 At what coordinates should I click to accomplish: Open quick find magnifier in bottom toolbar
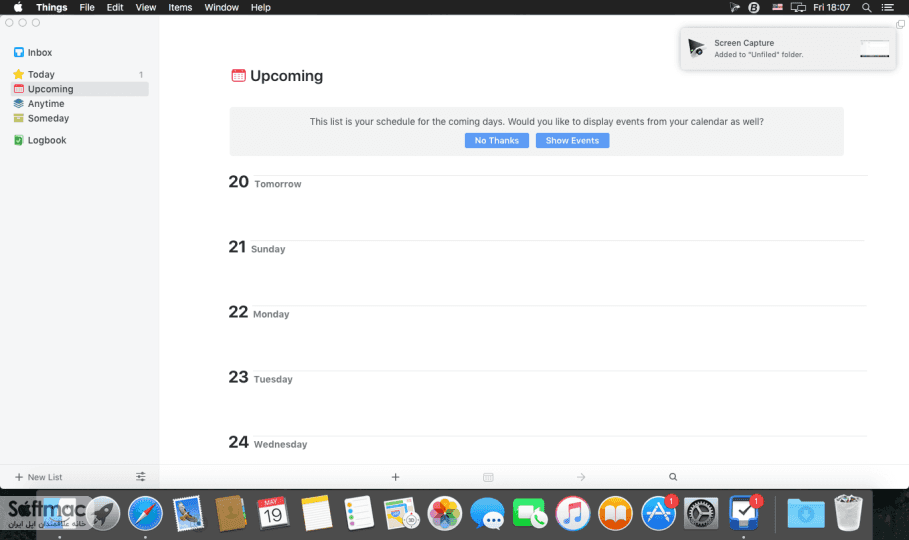click(x=673, y=477)
